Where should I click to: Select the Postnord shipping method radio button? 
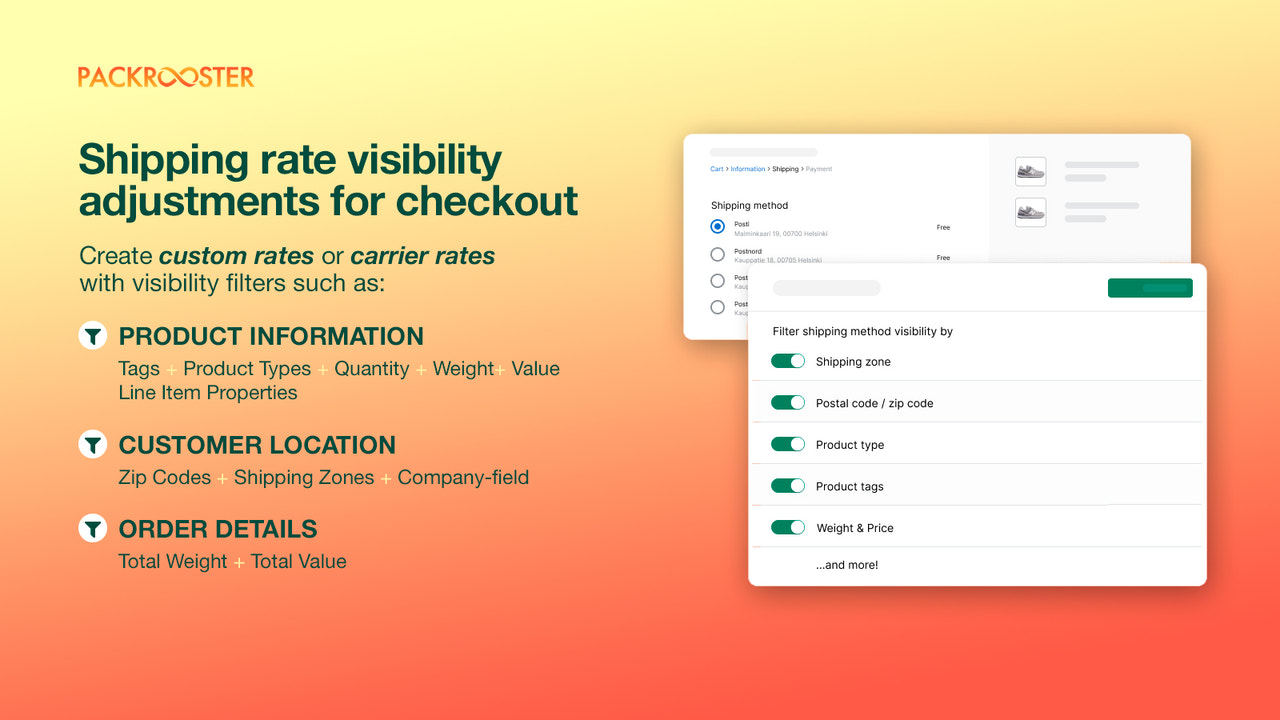[717, 254]
